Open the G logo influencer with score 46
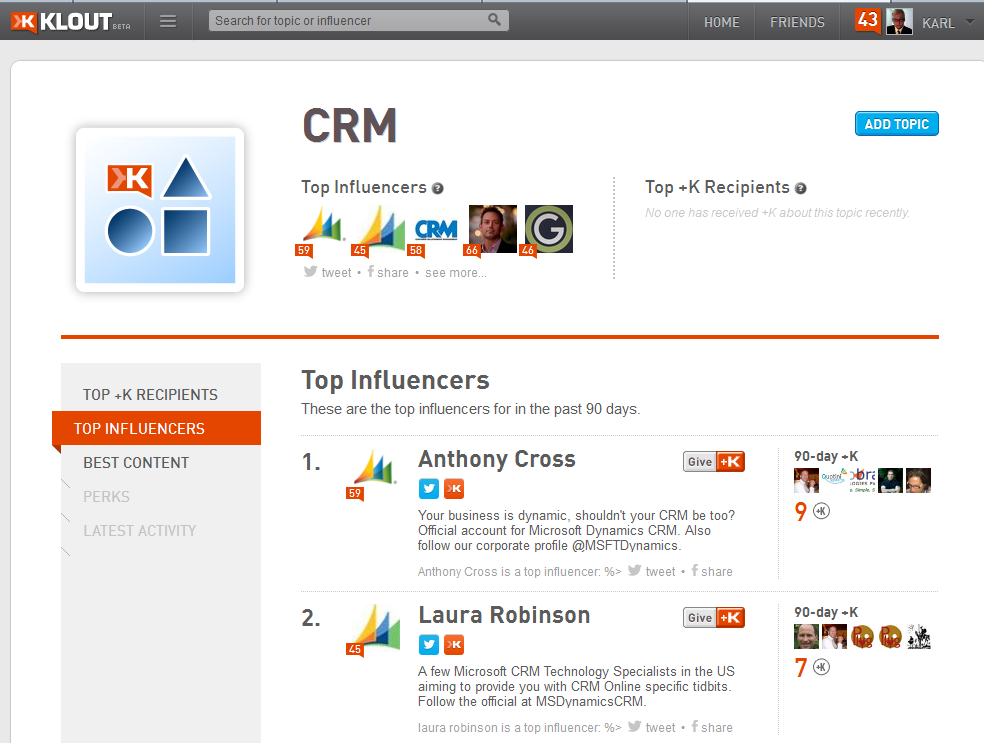The height and width of the screenshot is (743, 984). 548,229
